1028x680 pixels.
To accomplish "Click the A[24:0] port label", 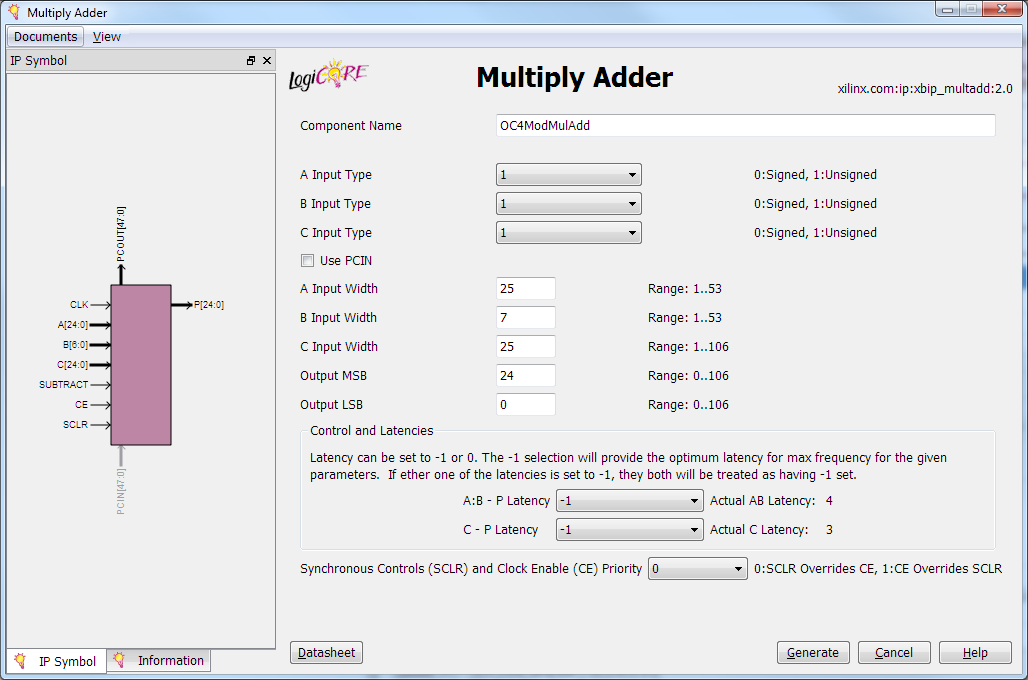I will 73,325.
